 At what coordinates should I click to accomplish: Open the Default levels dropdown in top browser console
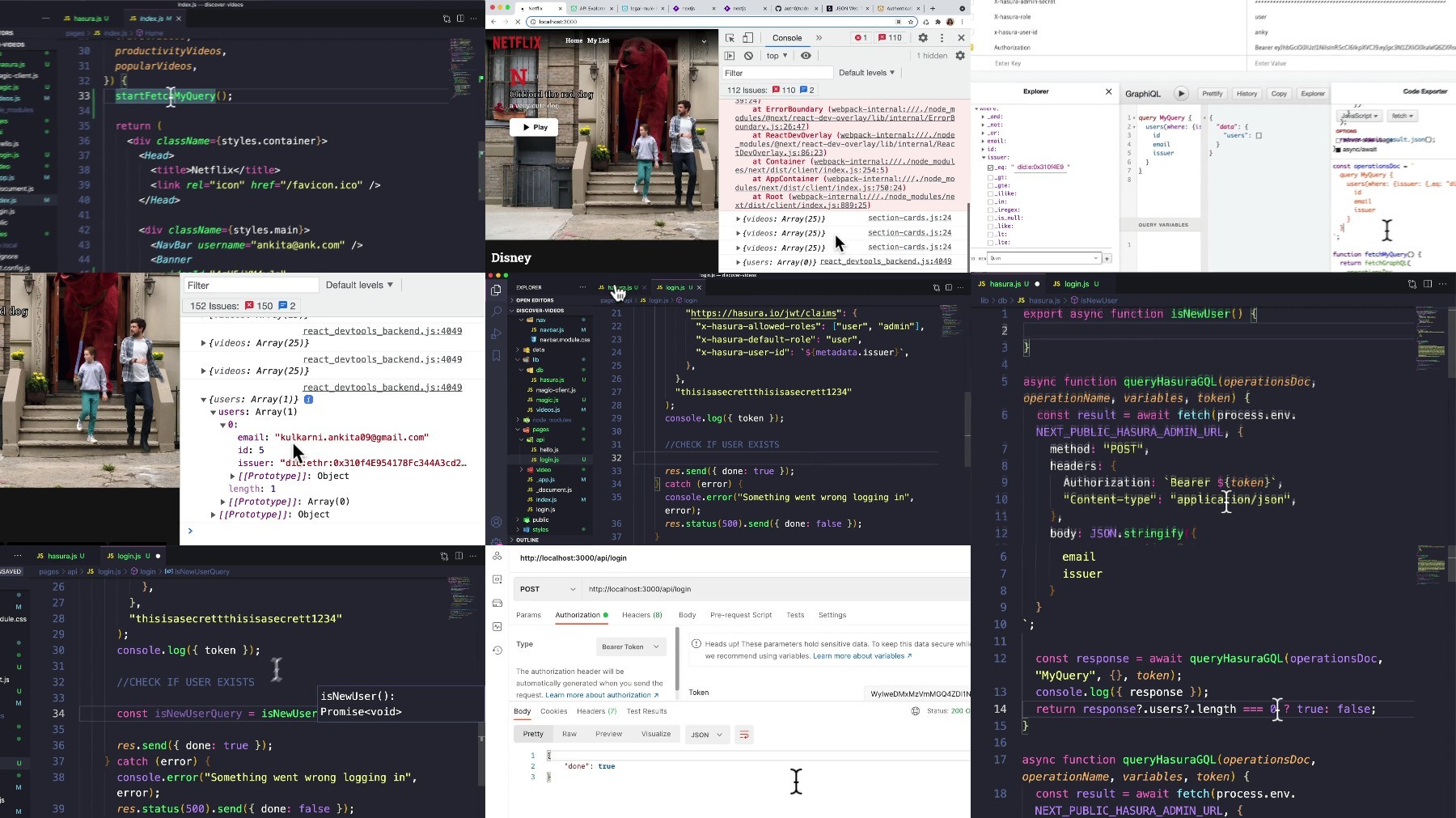pyautogui.click(x=866, y=73)
